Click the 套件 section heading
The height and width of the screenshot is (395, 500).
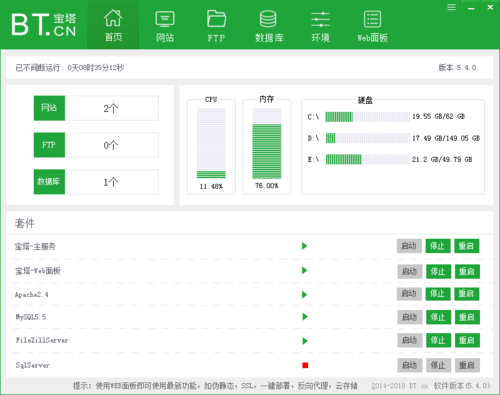(24, 223)
